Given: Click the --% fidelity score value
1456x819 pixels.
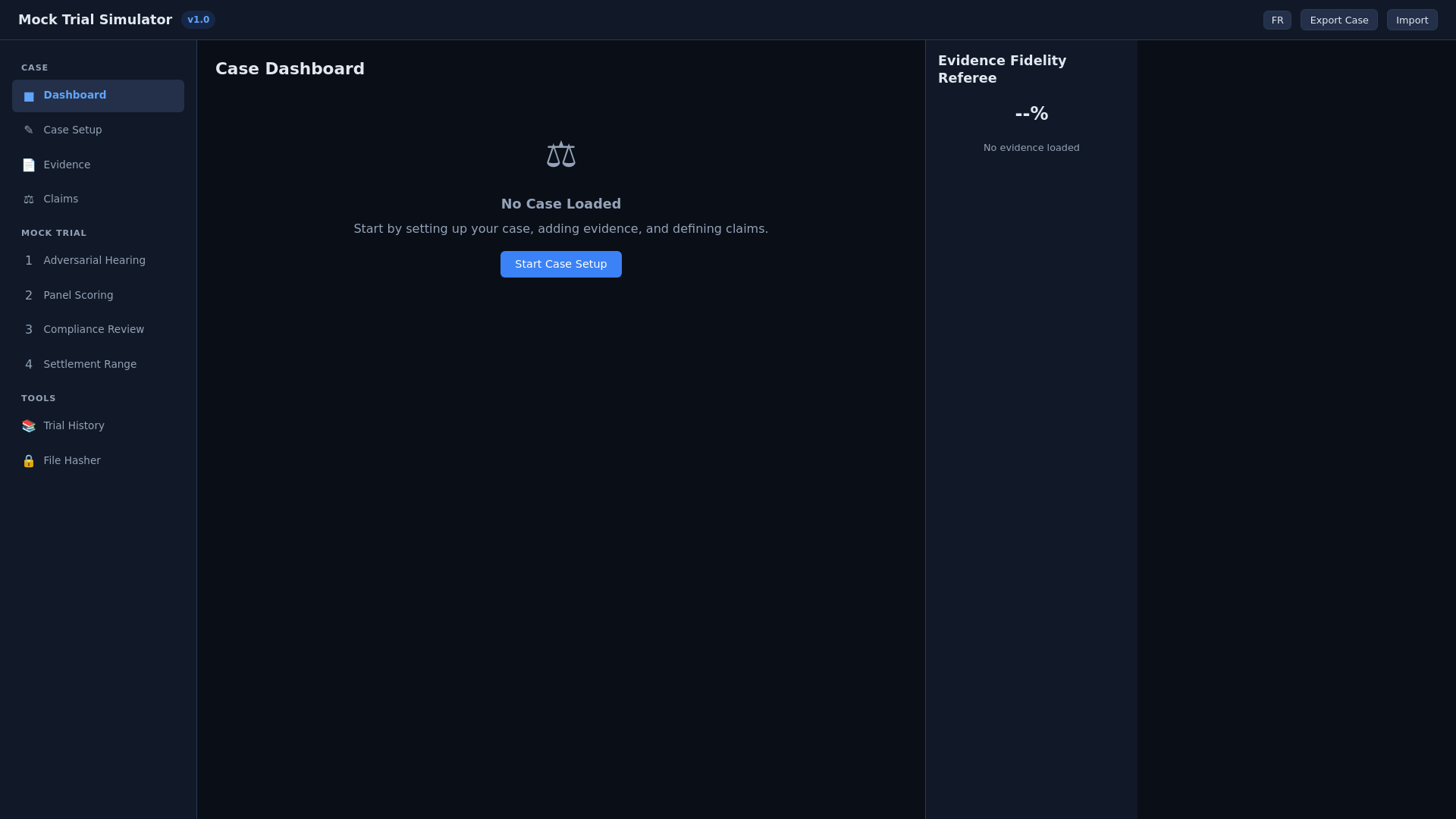Looking at the screenshot, I should (x=1031, y=114).
